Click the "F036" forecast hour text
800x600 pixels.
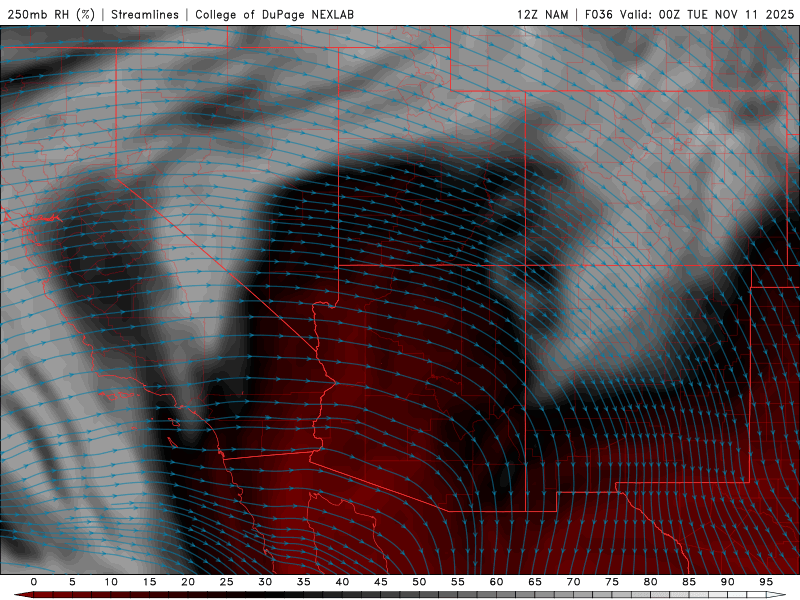(x=598, y=15)
